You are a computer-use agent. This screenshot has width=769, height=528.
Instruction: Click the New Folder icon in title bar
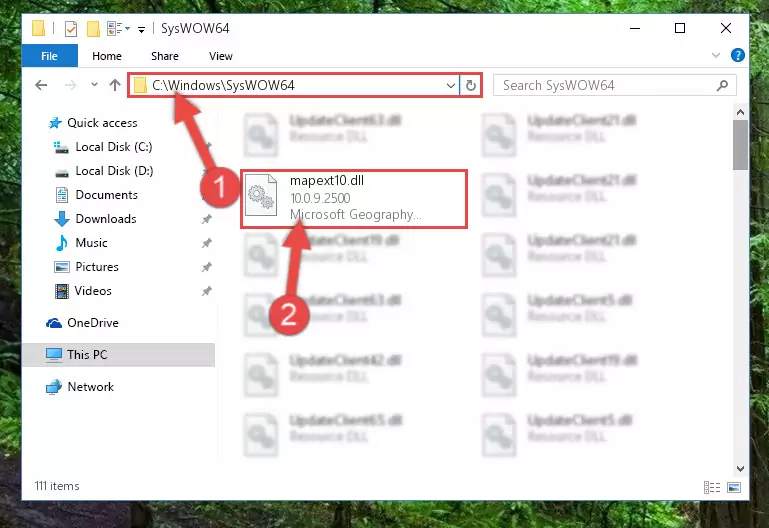tap(93, 29)
